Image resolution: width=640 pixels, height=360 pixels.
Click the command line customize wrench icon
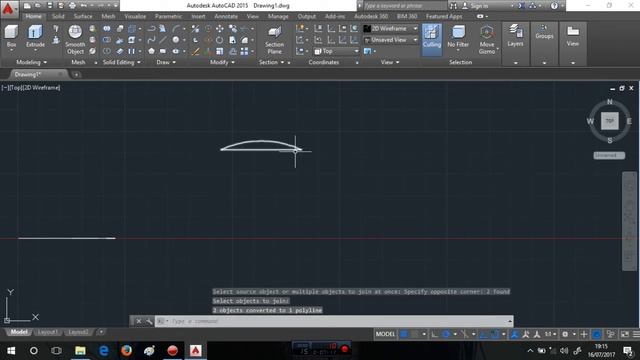pos(149,321)
